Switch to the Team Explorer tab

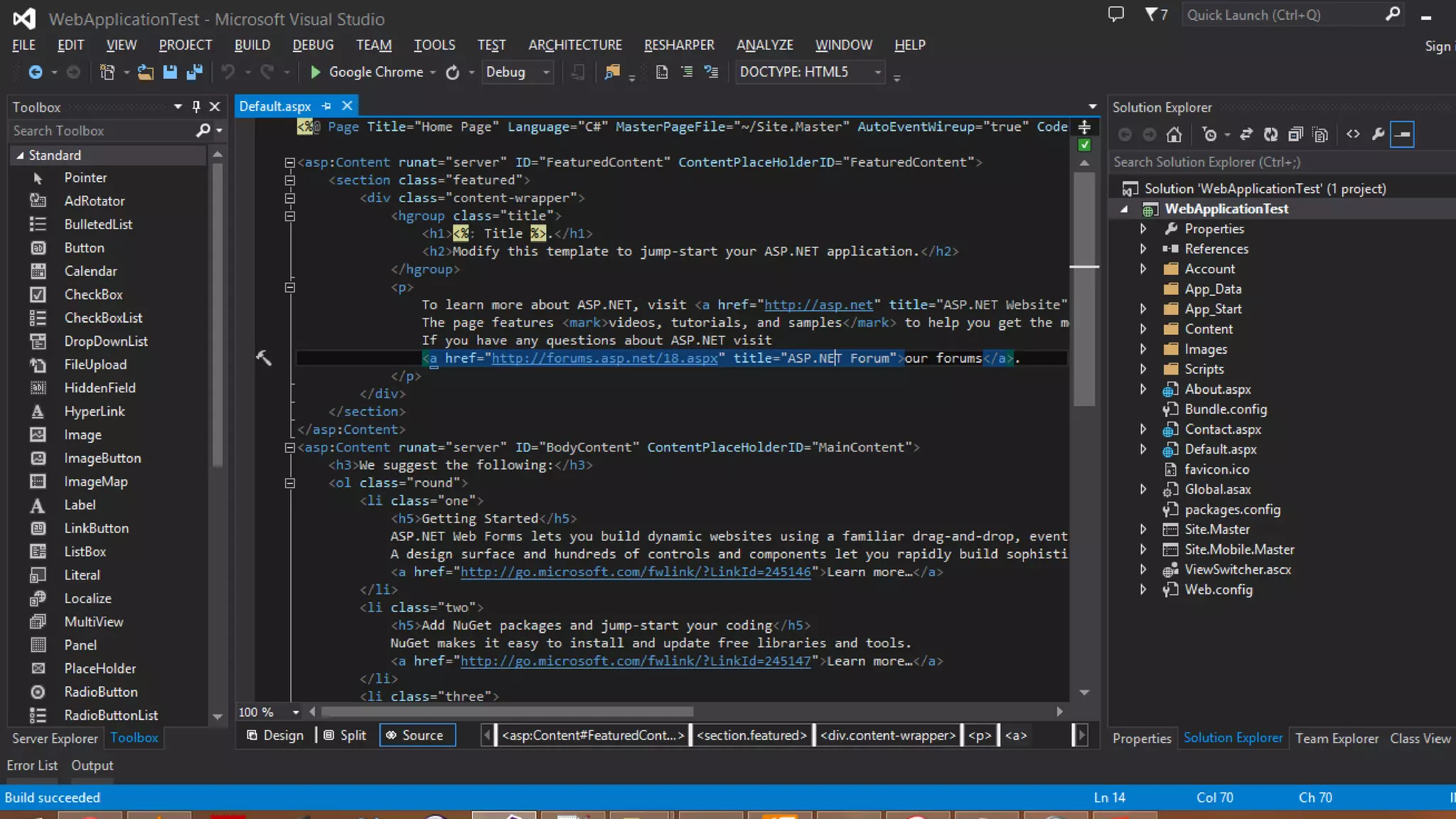point(1337,738)
